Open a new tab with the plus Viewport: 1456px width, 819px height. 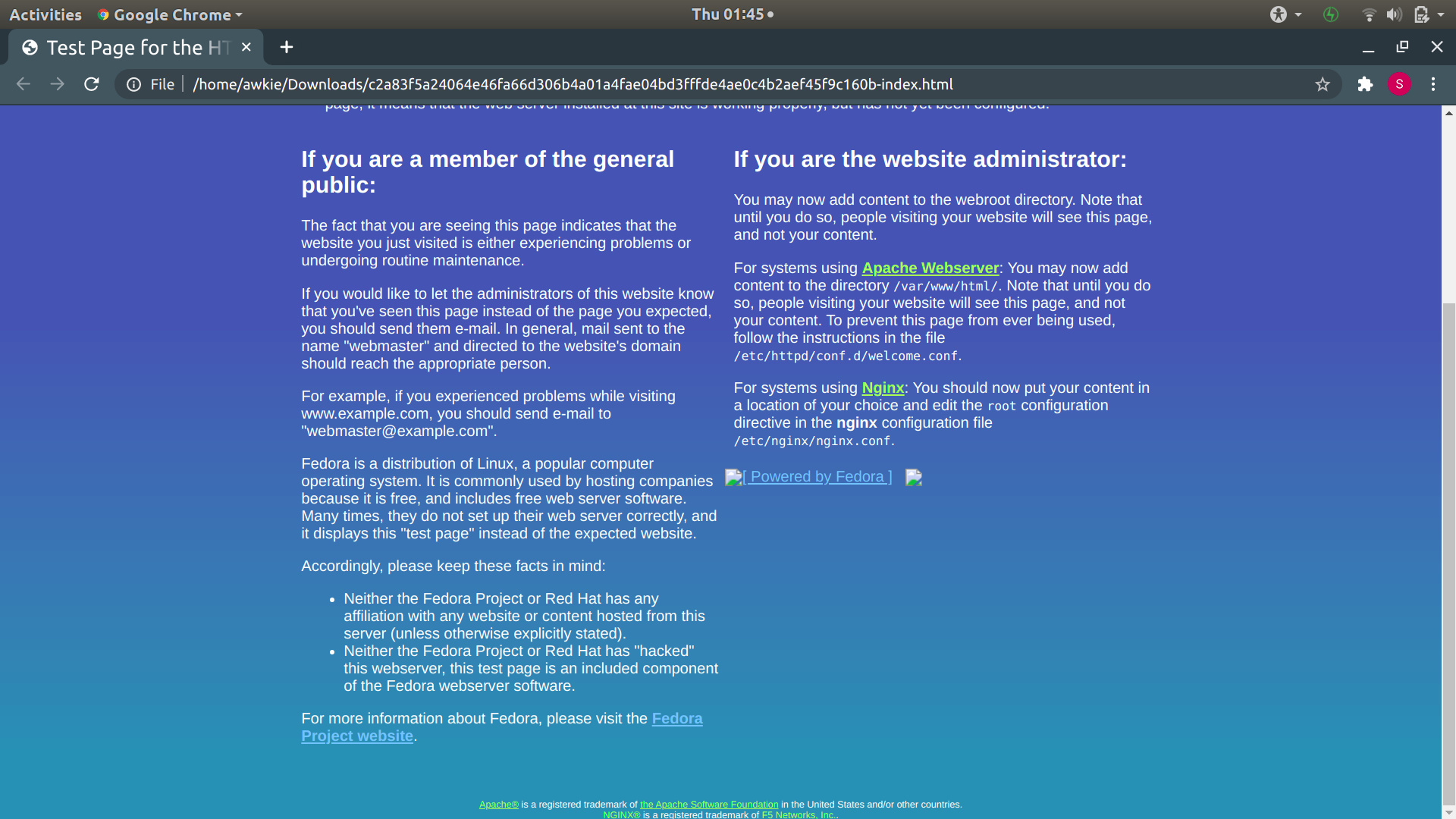tap(286, 47)
